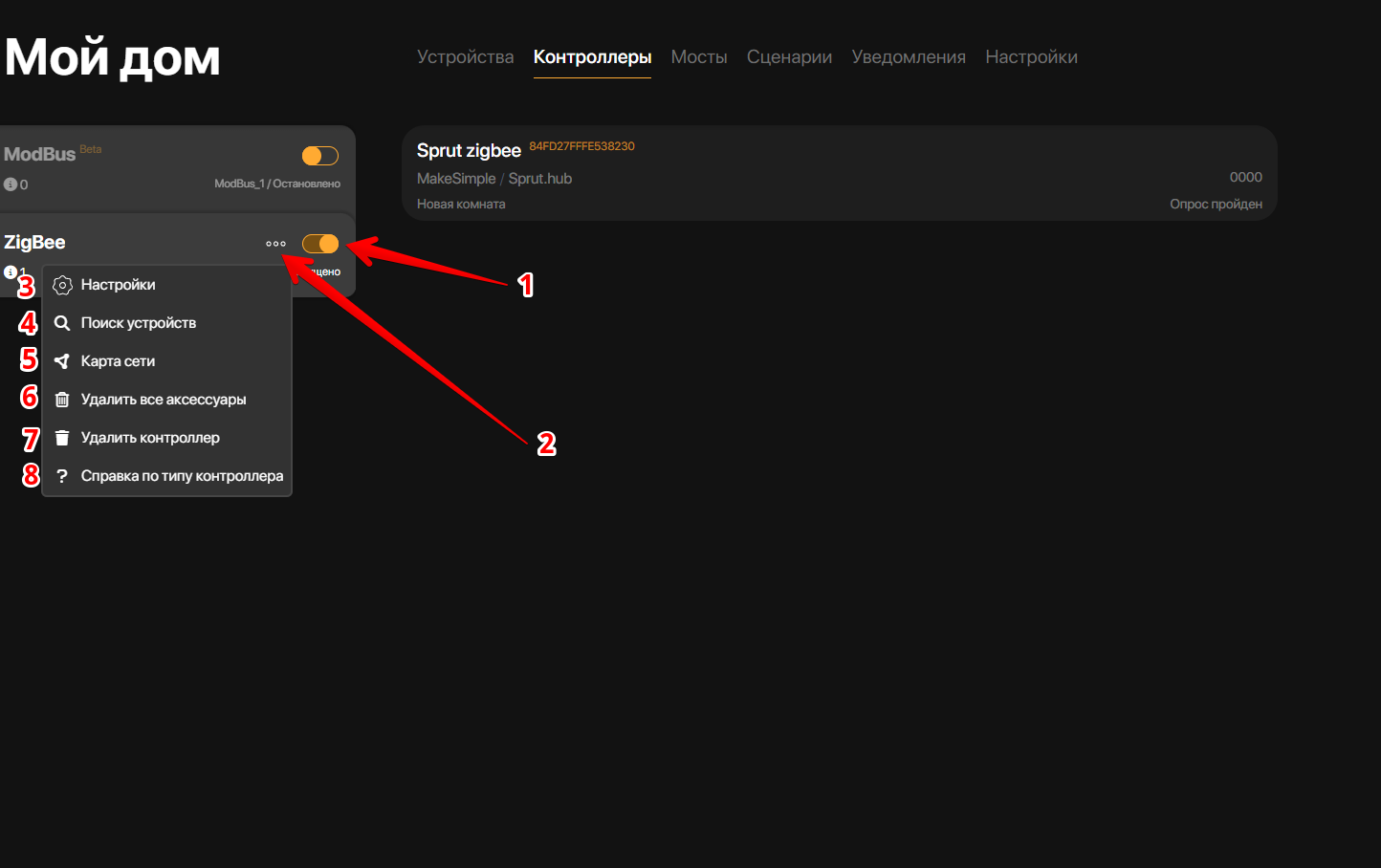Click trash icon for Удалить контроллер
The height and width of the screenshot is (868, 1381).
coord(62,438)
